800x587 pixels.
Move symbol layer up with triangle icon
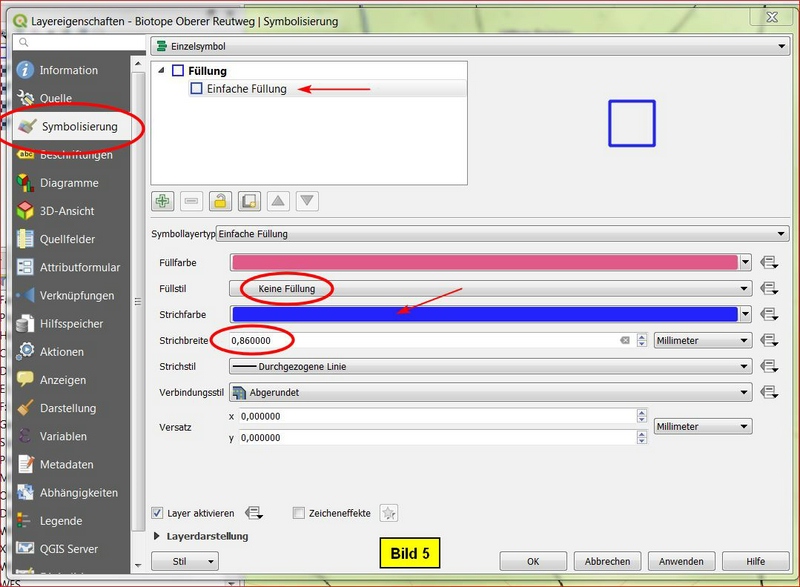[278, 201]
